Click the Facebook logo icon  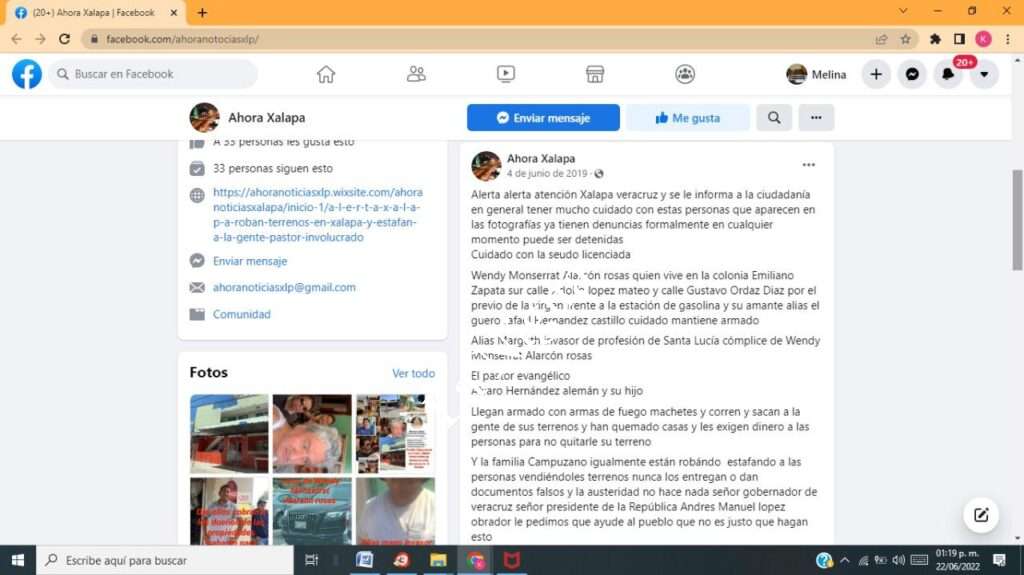click(27, 74)
